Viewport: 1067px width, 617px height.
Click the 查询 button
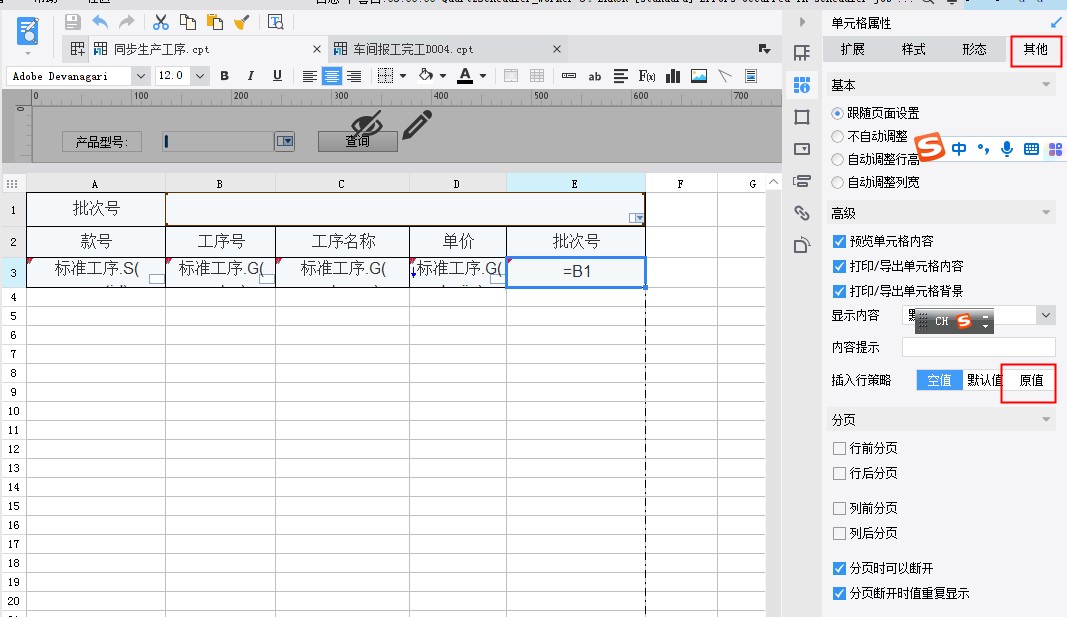(357, 142)
